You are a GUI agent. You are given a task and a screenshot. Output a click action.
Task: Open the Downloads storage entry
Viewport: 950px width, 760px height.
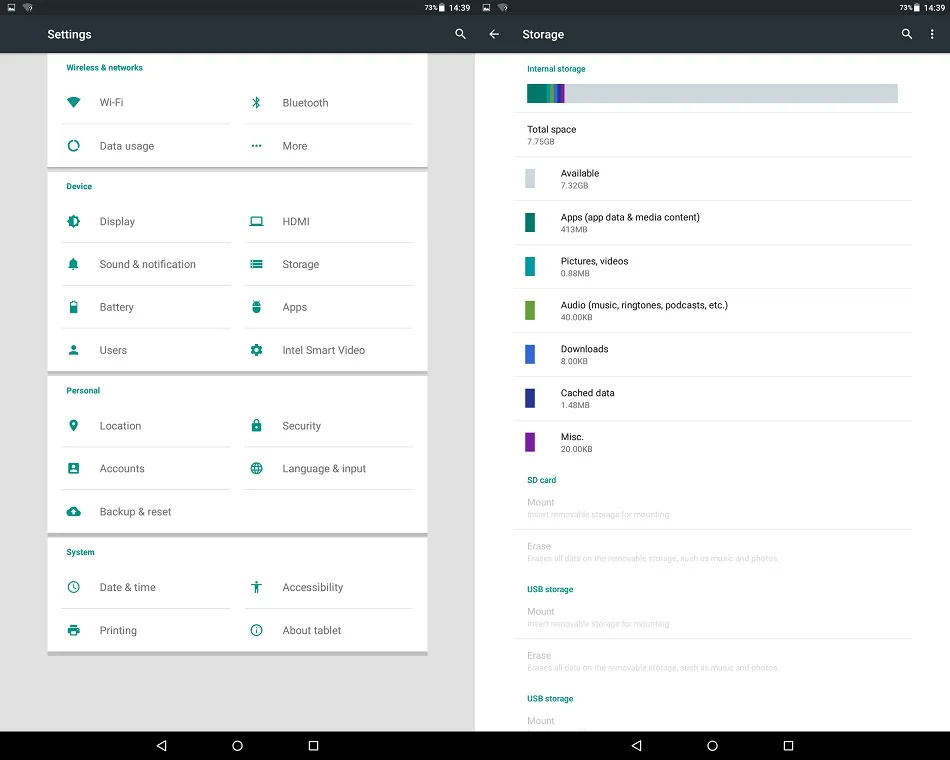tap(712, 355)
